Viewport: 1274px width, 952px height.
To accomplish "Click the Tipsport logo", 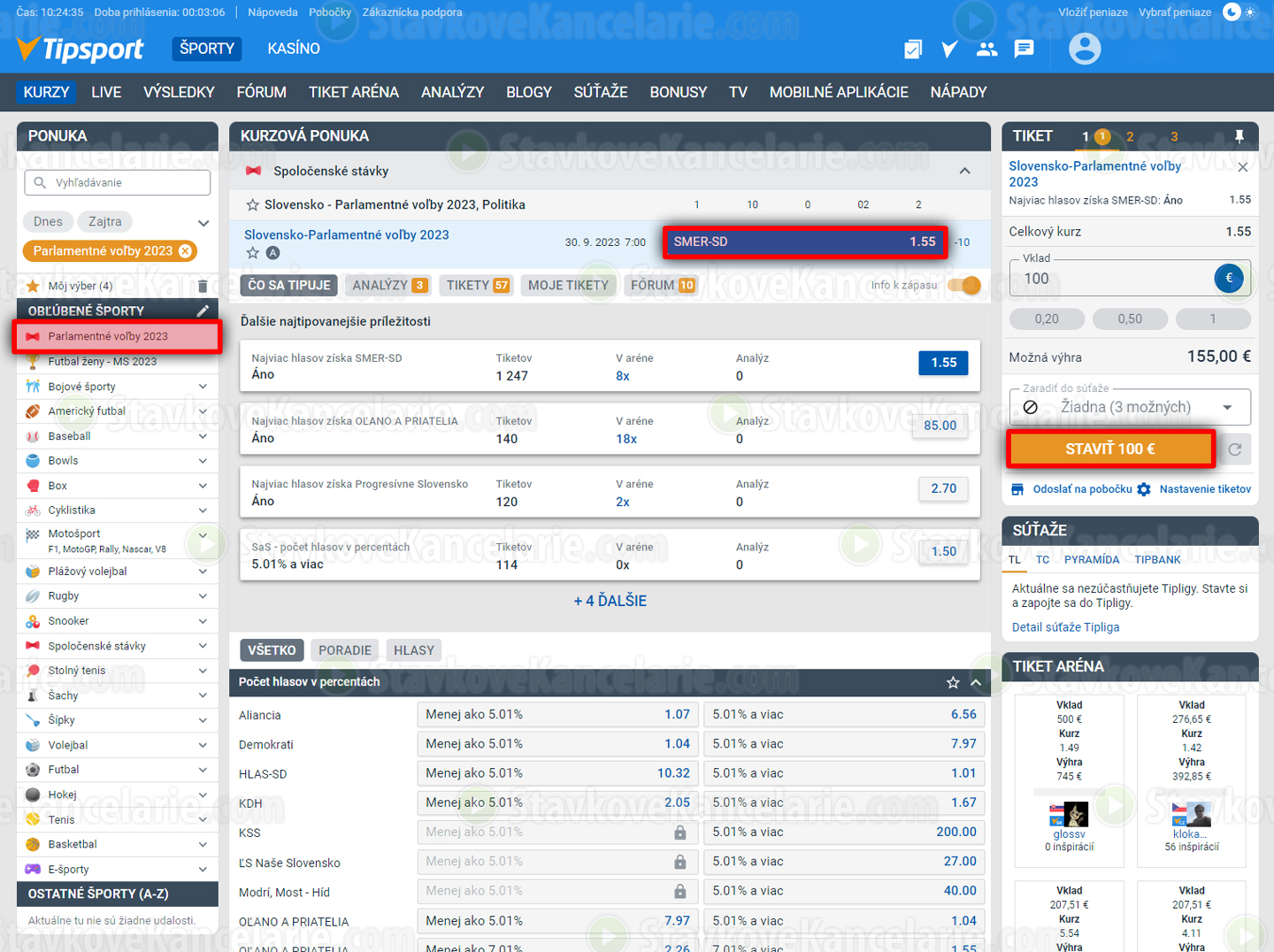I will click(80, 50).
